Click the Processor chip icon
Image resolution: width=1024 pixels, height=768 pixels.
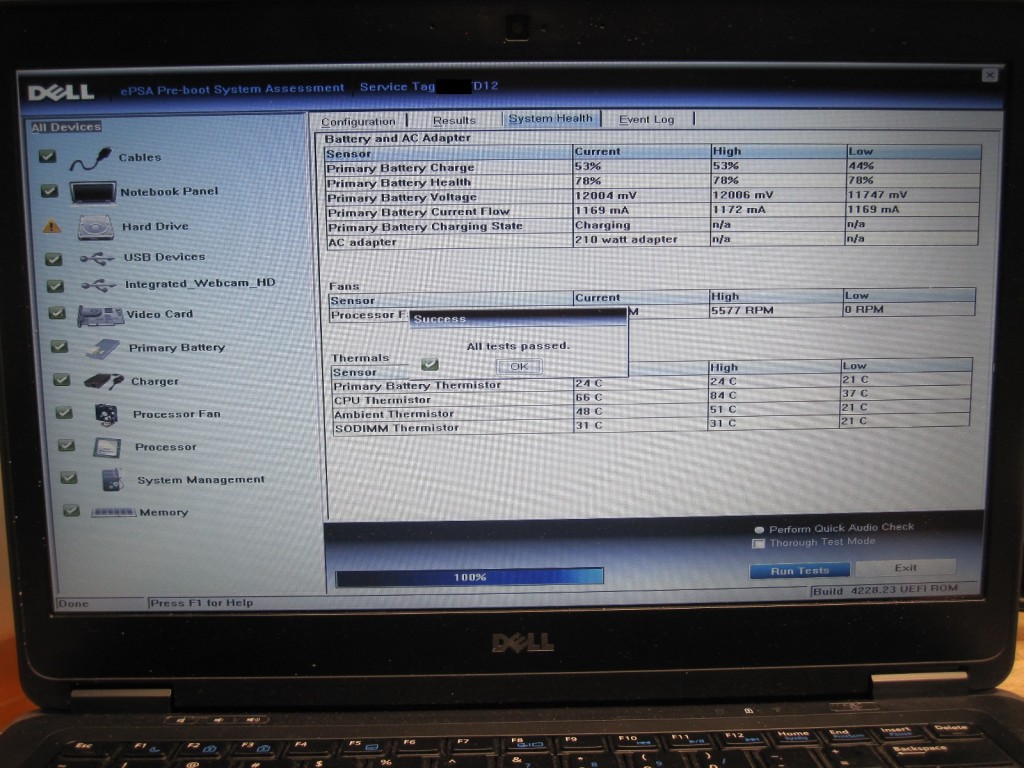[107, 447]
